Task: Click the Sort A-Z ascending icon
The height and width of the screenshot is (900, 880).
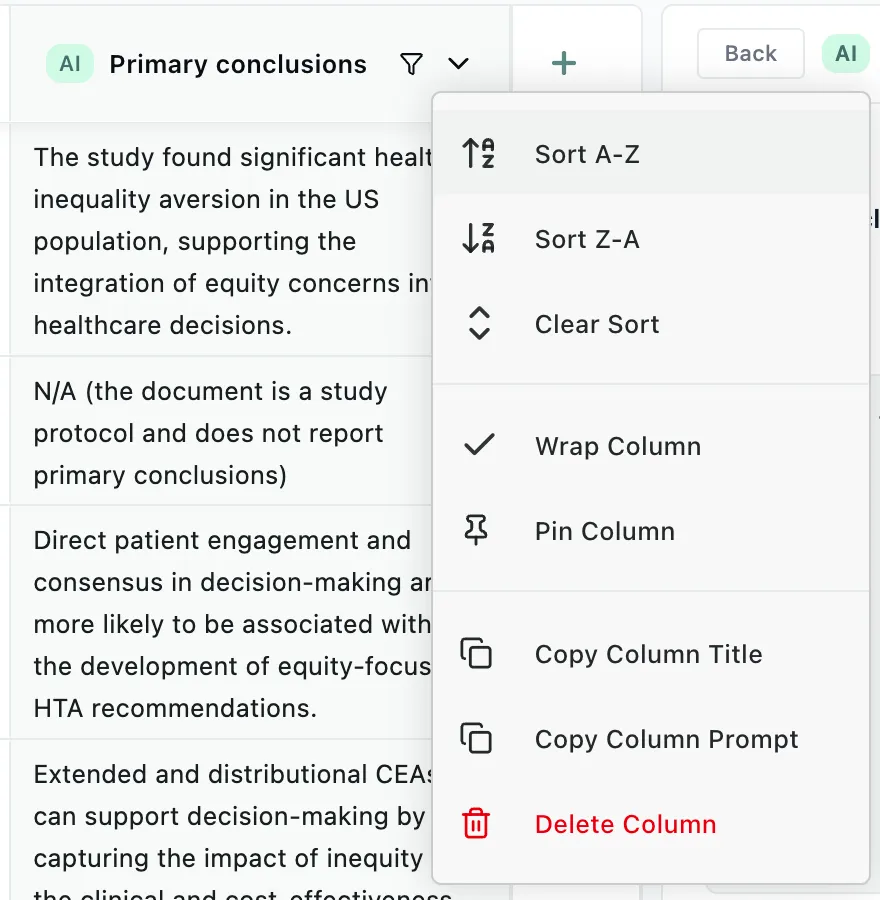Action: pos(478,154)
